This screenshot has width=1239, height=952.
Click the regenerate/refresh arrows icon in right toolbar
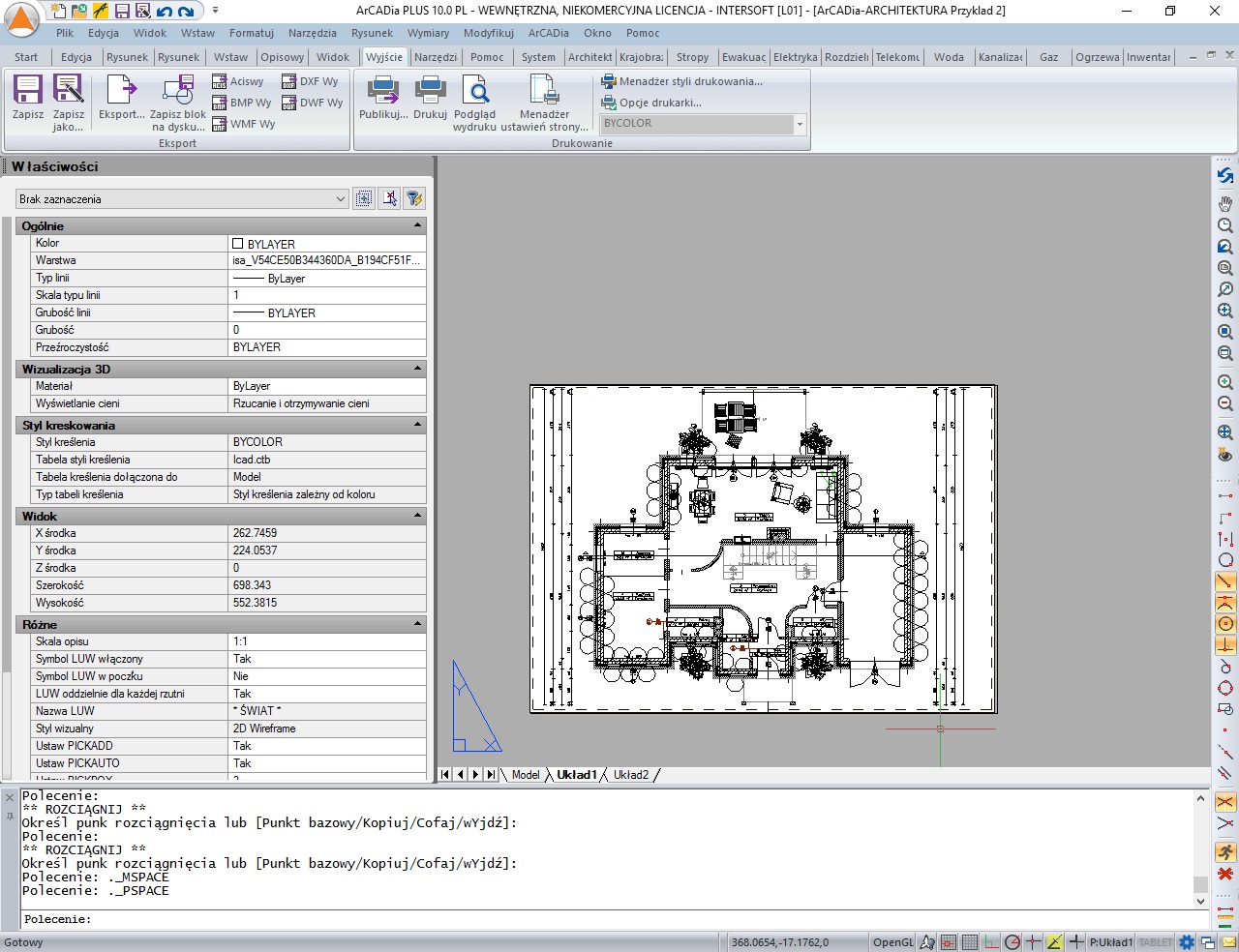[1225, 175]
